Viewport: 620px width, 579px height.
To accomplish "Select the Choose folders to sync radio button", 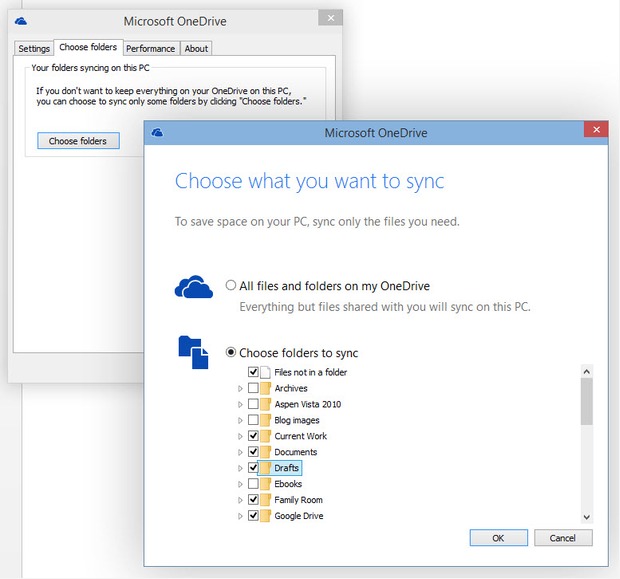I will [x=231, y=352].
